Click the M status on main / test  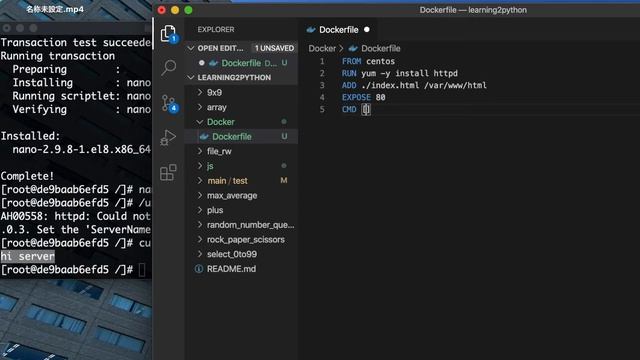[x=284, y=180]
